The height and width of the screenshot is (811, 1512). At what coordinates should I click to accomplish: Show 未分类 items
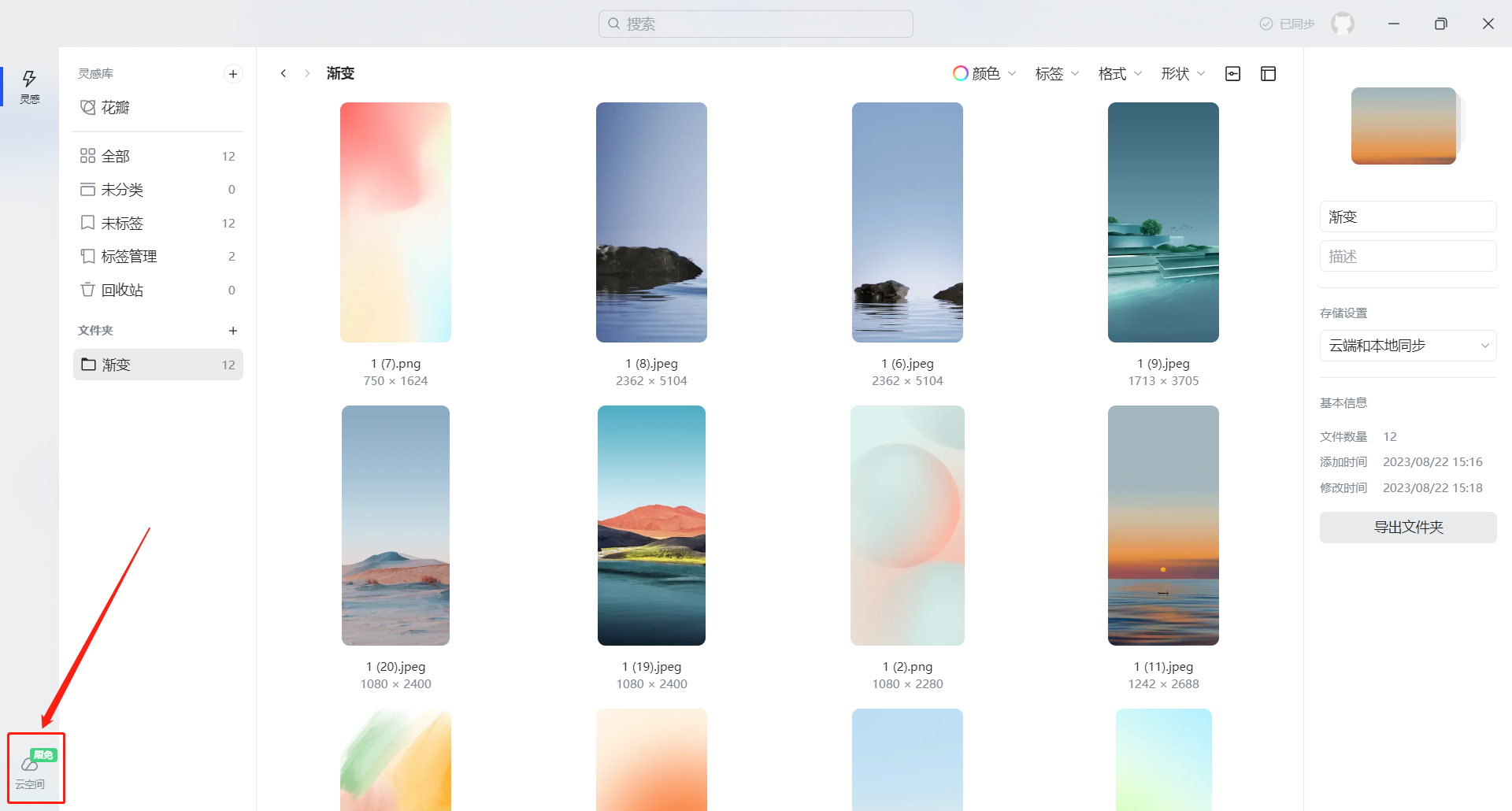157,190
